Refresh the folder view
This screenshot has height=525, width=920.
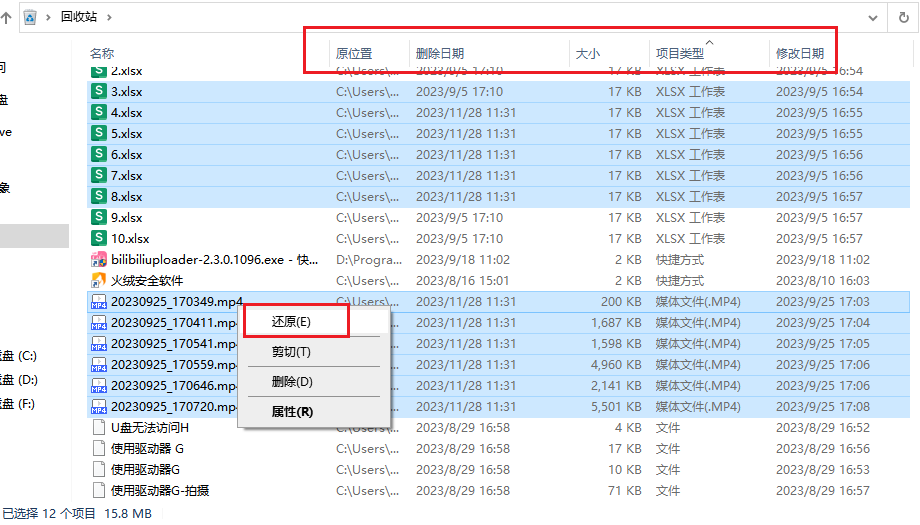pyautogui.click(x=904, y=18)
